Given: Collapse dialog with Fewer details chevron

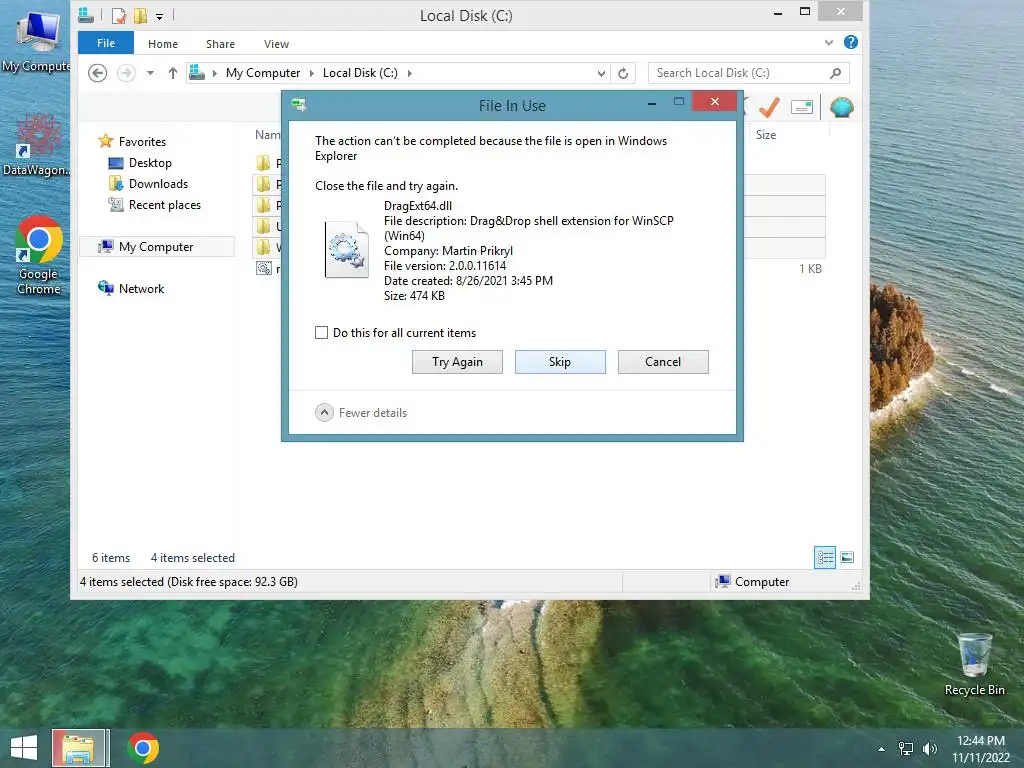Looking at the screenshot, I should point(324,413).
